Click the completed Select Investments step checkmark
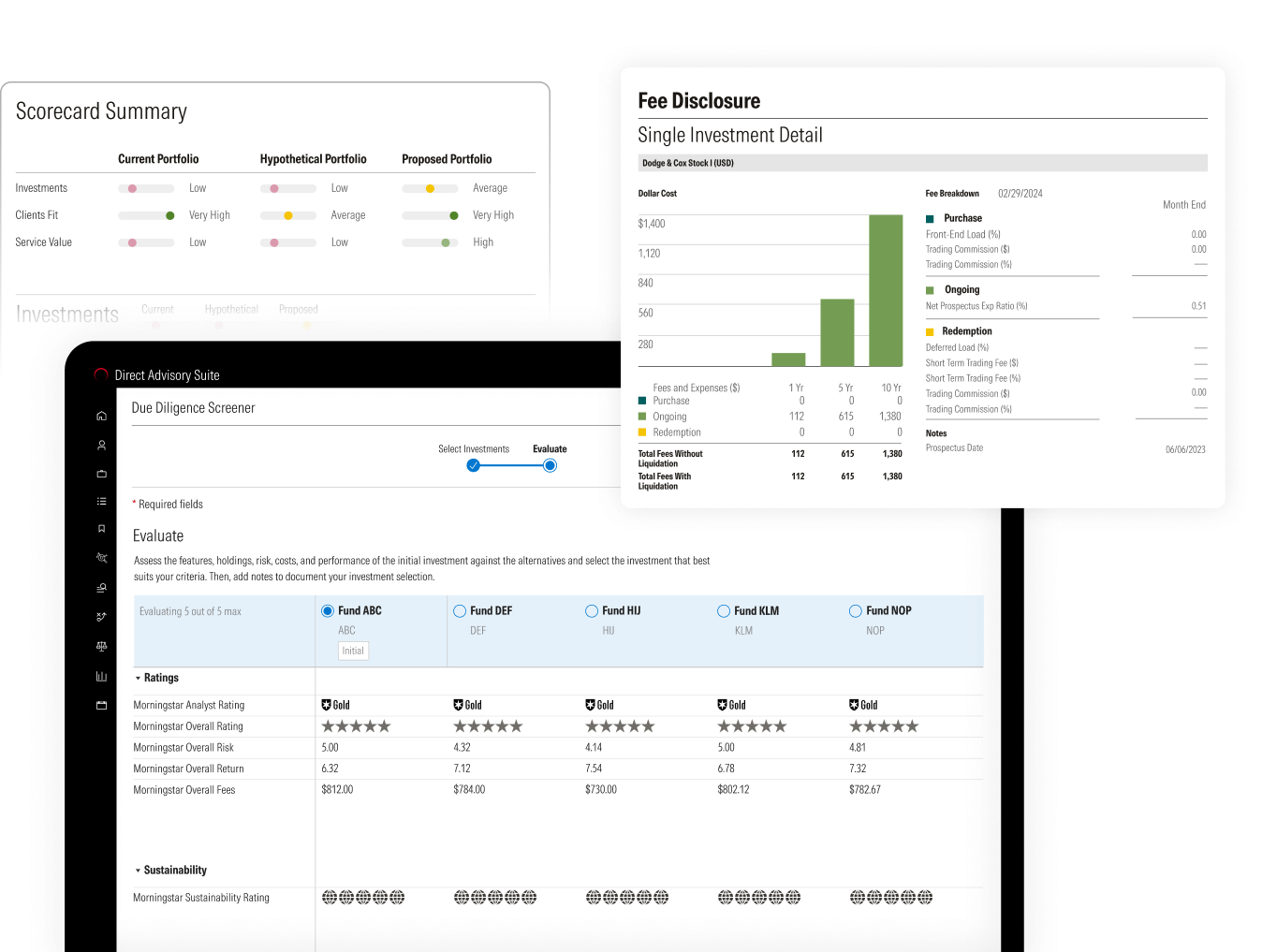 point(474,465)
